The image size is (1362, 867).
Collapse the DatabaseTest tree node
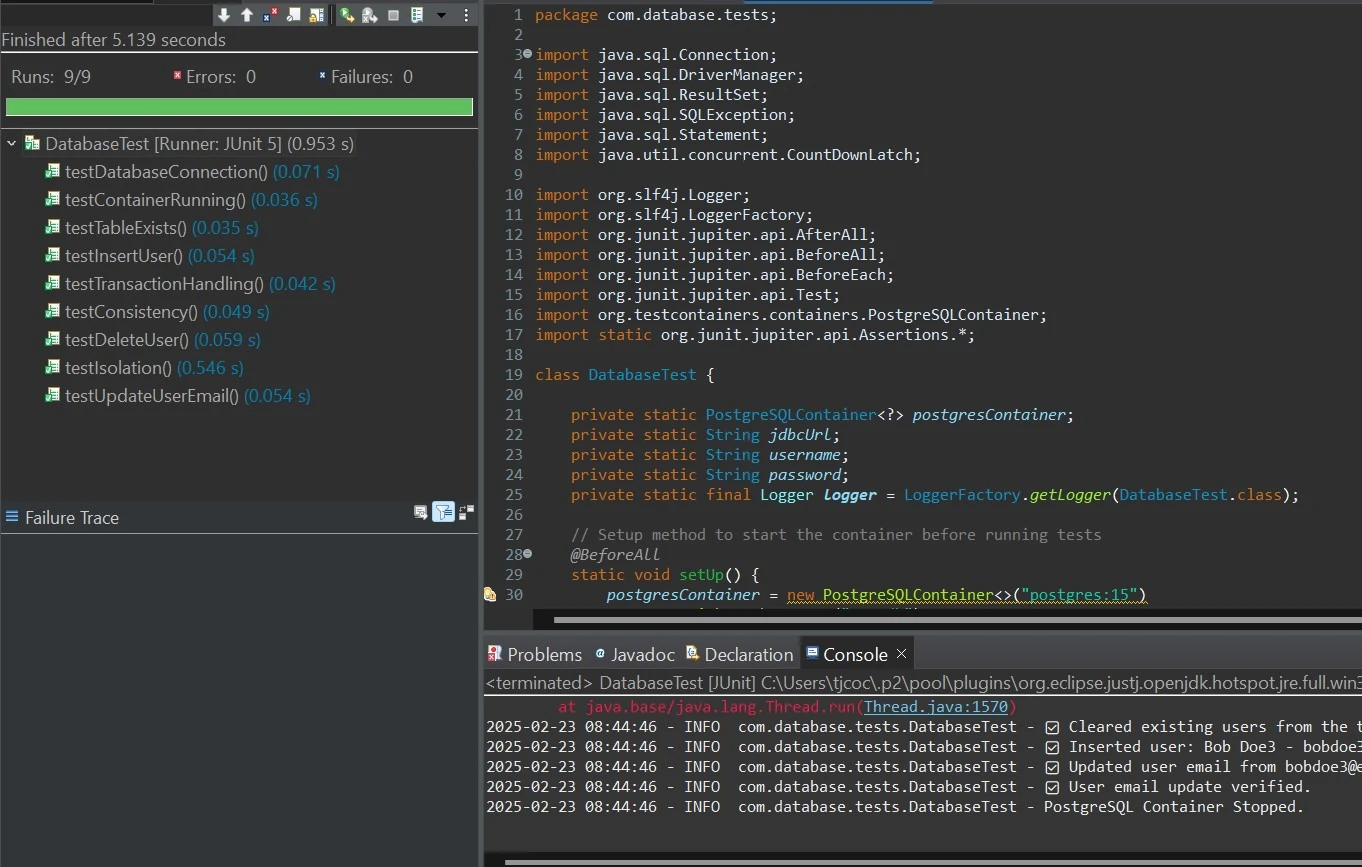(12, 144)
